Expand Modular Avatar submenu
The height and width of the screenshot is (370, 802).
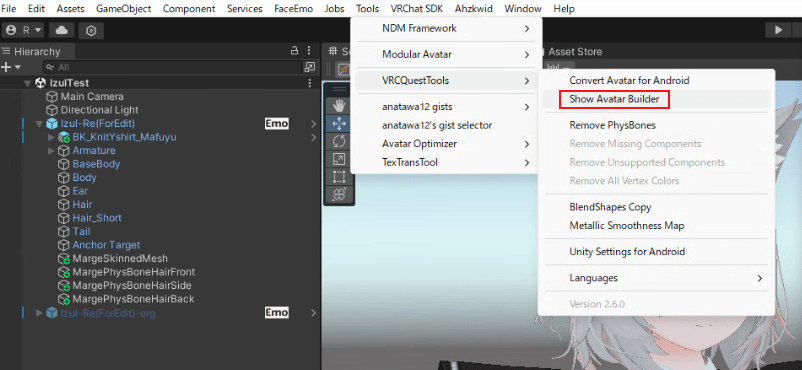click(446, 54)
